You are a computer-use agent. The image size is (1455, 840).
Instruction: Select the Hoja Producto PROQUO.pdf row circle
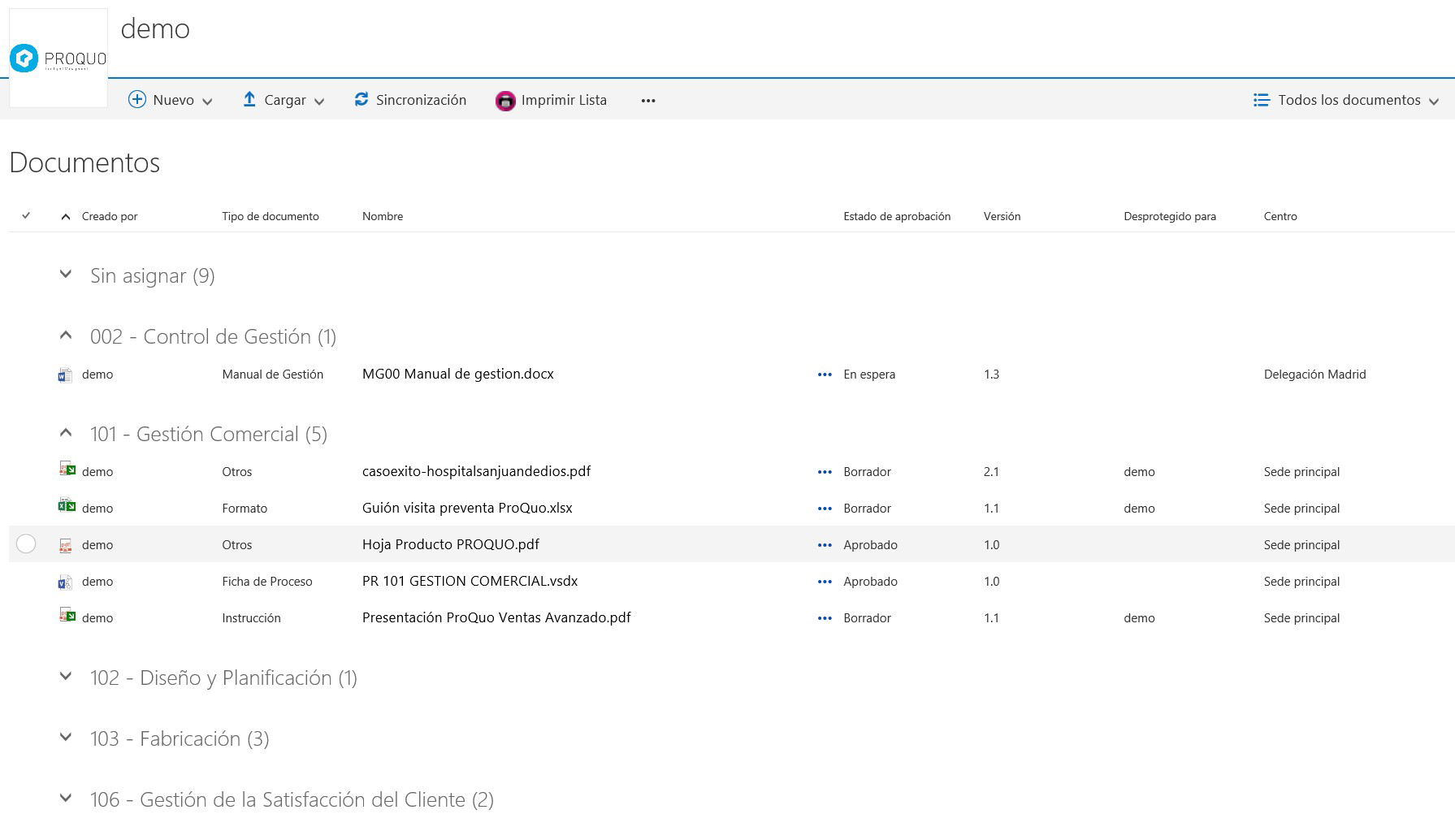(x=26, y=544)
